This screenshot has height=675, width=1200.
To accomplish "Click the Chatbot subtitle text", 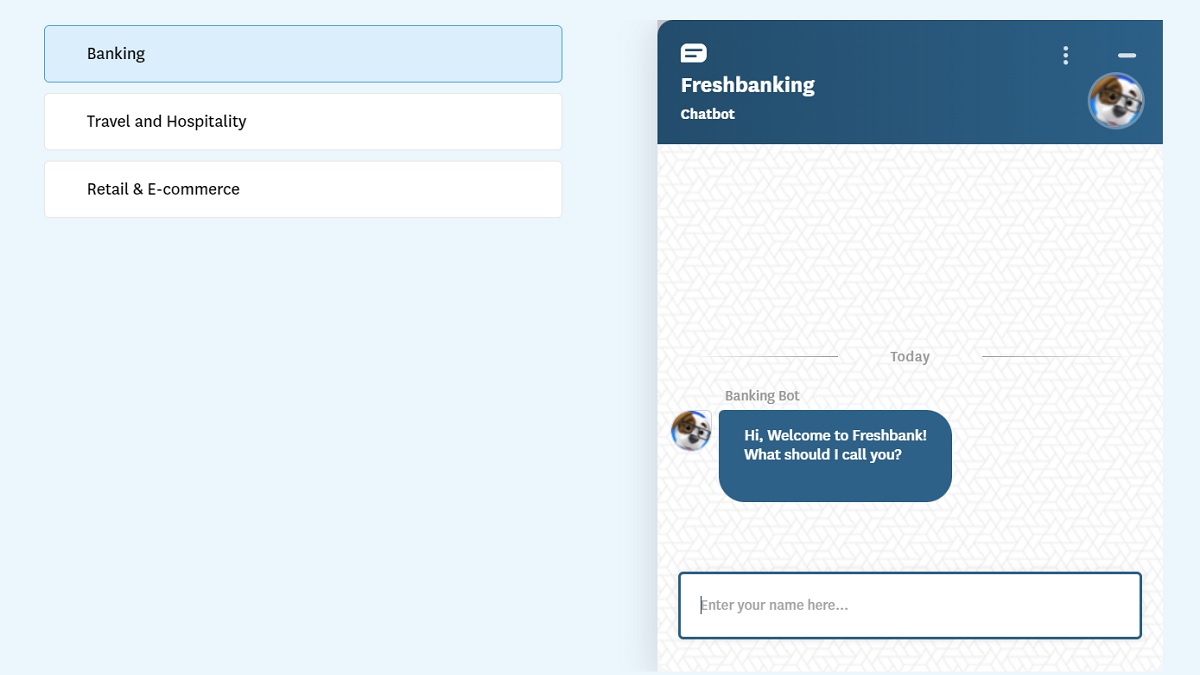I will (708, 114).
